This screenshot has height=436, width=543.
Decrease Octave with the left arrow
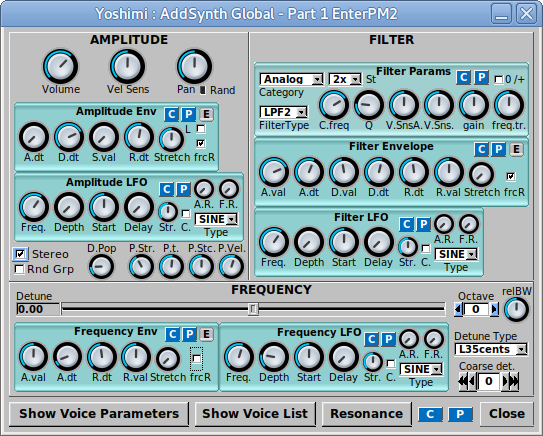click(x=458, y=309)
